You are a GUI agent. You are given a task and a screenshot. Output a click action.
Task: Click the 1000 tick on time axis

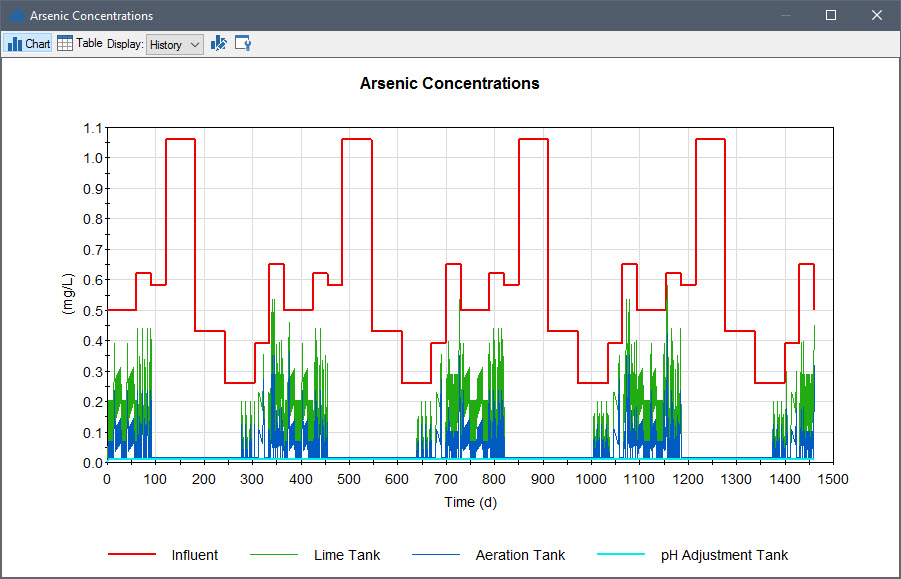(591, 480)
